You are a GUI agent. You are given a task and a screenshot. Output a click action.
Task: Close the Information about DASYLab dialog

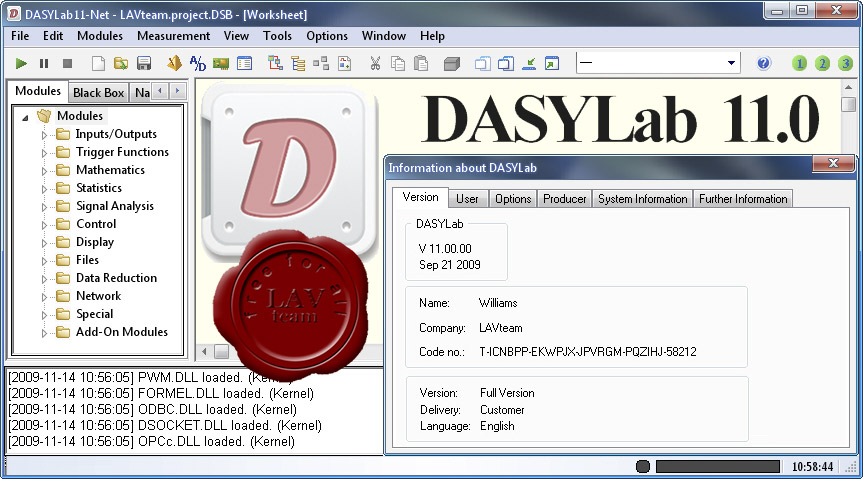point(833,163)
